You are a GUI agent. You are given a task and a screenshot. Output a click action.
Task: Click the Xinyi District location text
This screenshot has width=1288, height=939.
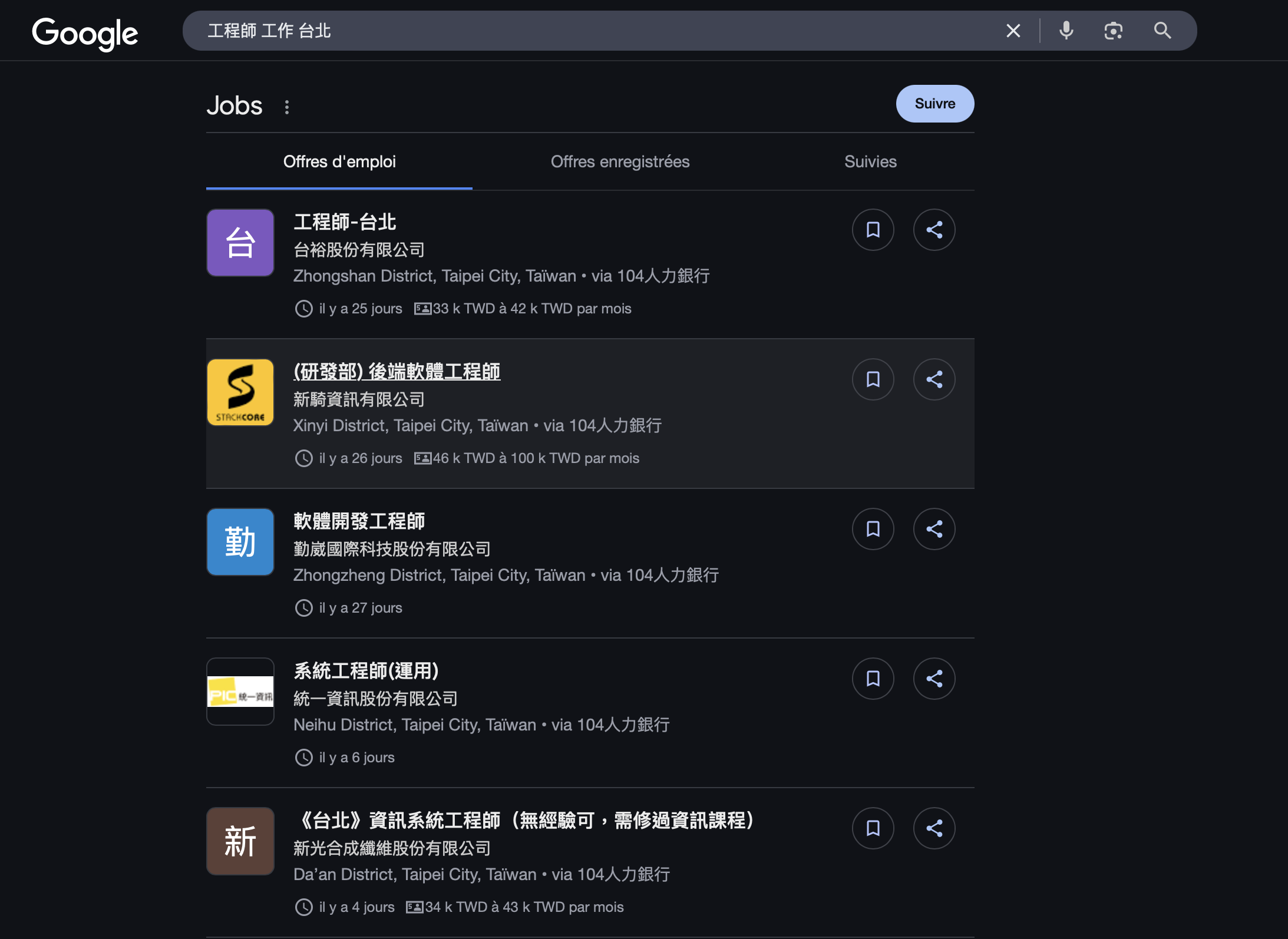coord(411,425)
